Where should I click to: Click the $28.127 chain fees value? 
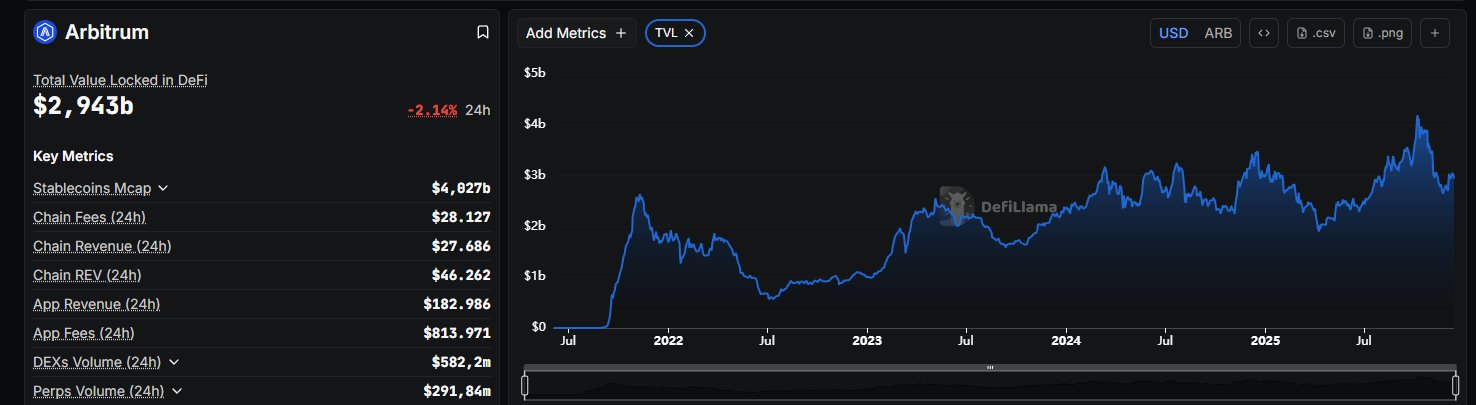[461, 217]
